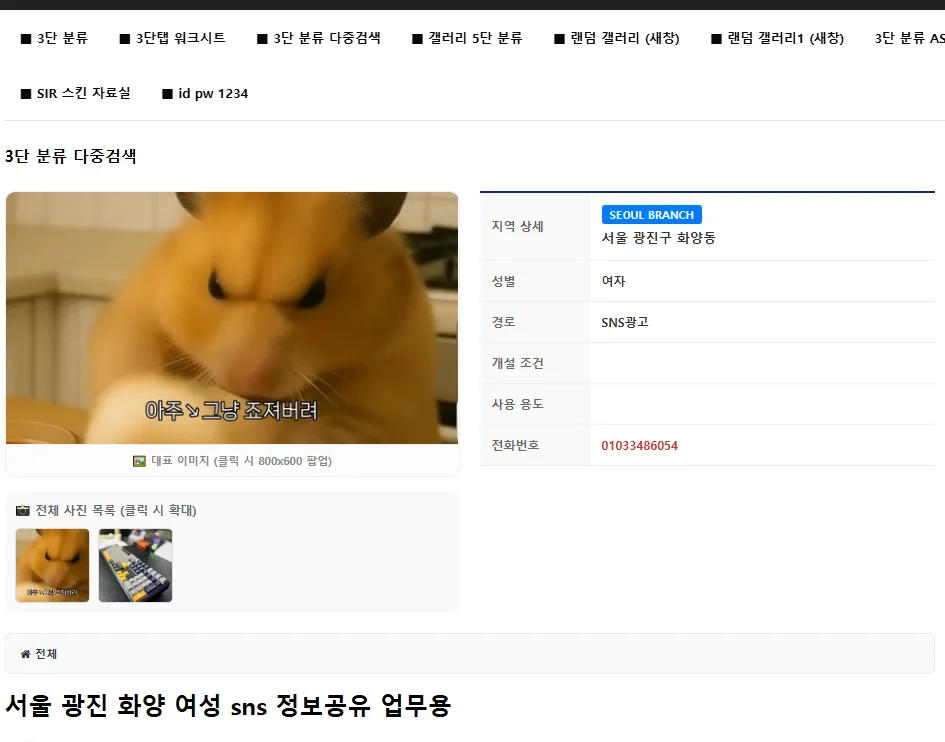Open 랜덤 갤러리1 (새창) link
This screenshot has width=945, height=742.
[777, 39]
